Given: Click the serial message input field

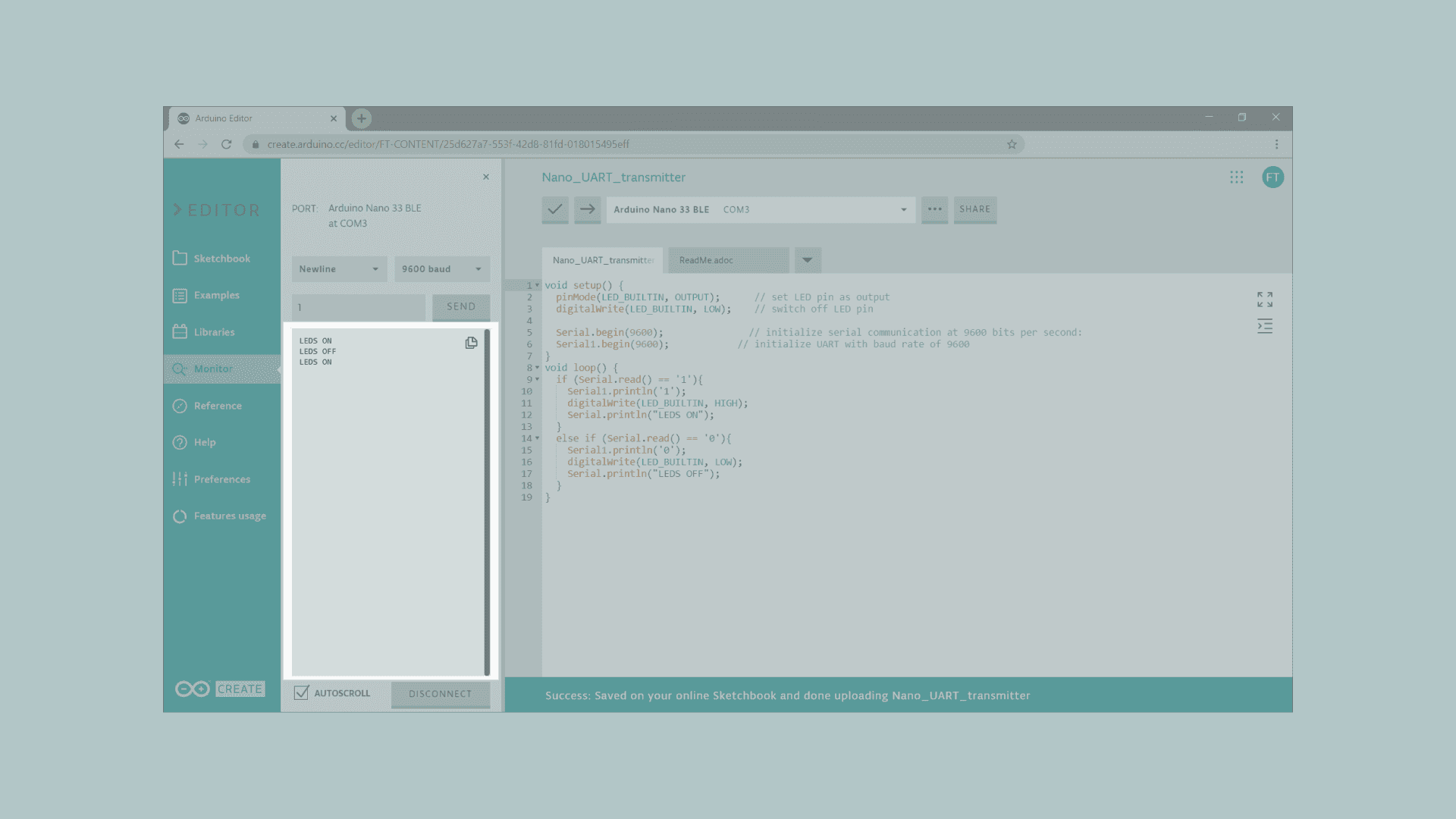Looking at the screenshot, I should point(358,307).
